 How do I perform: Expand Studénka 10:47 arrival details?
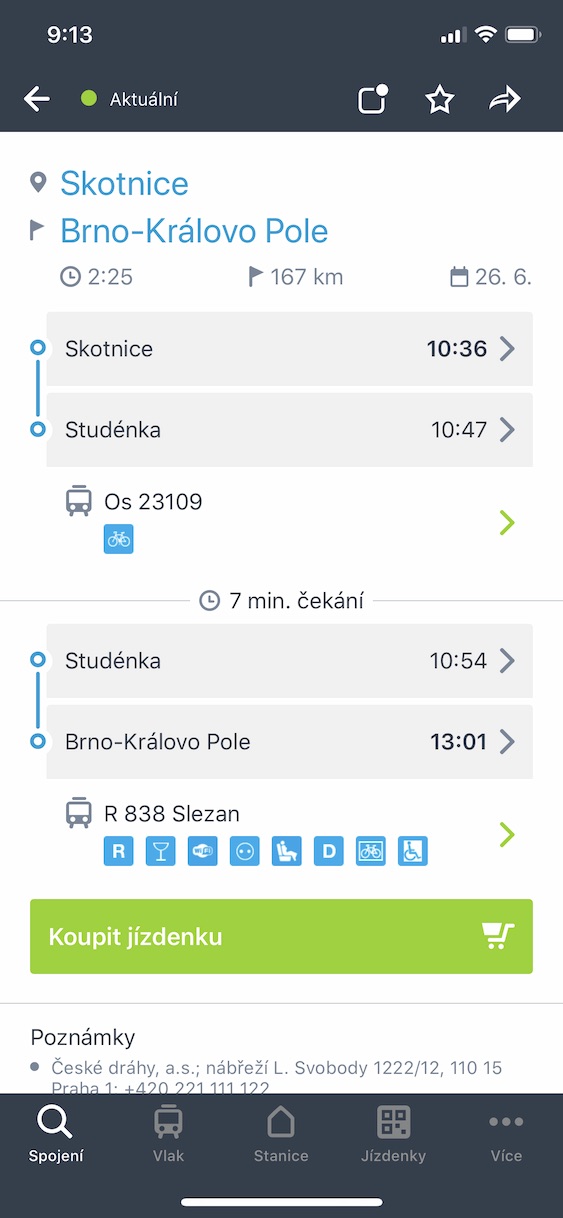click(289, 430)
